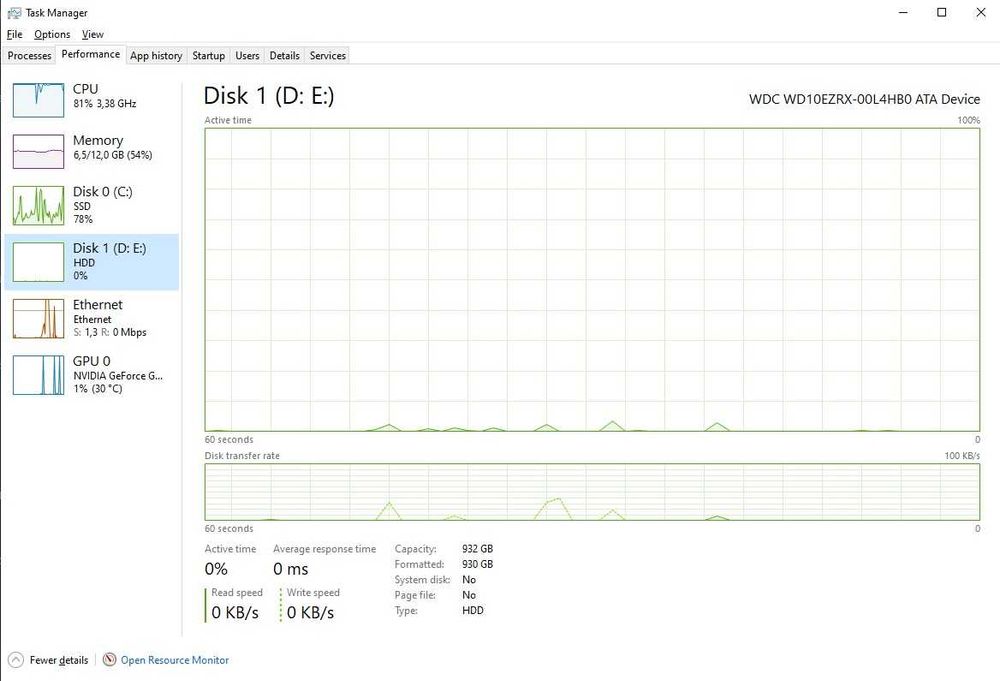Switch to the Performance tab
This screenshot has width=1000, height=681.
click(91, 54)
